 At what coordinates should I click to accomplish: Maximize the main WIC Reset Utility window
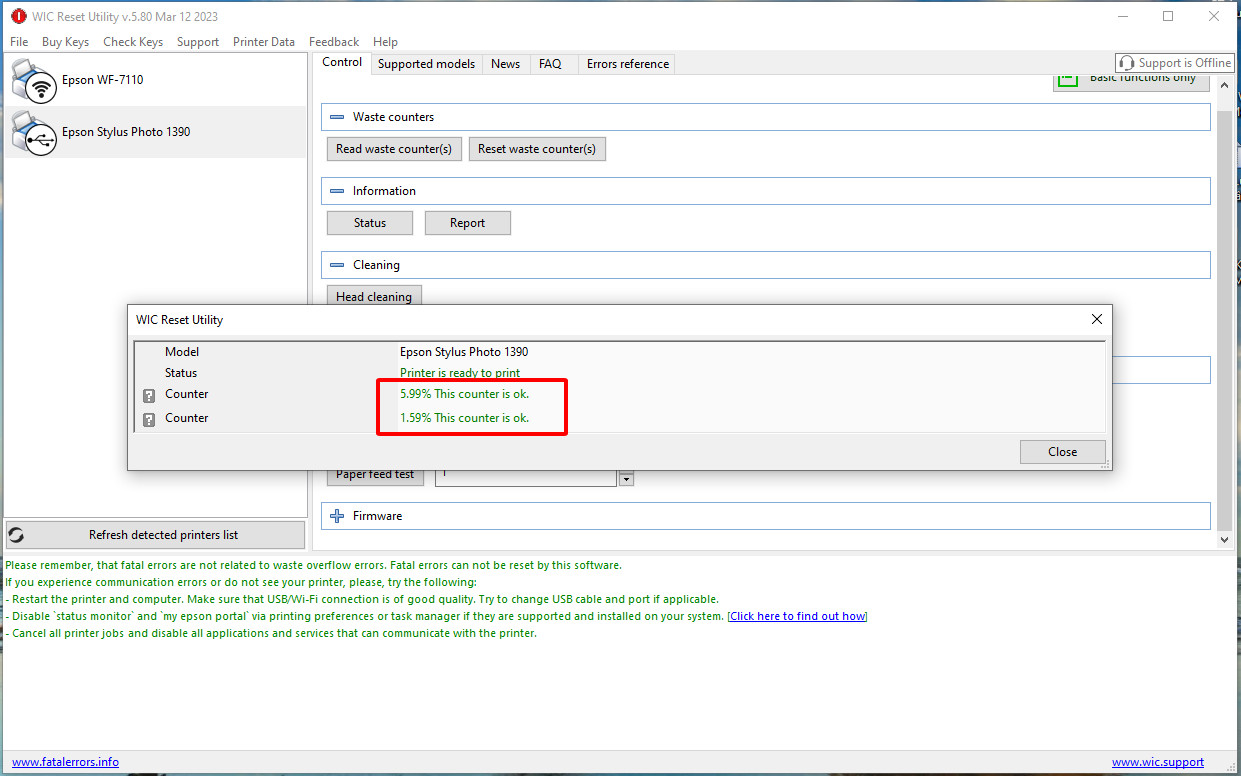[1168, 16]
